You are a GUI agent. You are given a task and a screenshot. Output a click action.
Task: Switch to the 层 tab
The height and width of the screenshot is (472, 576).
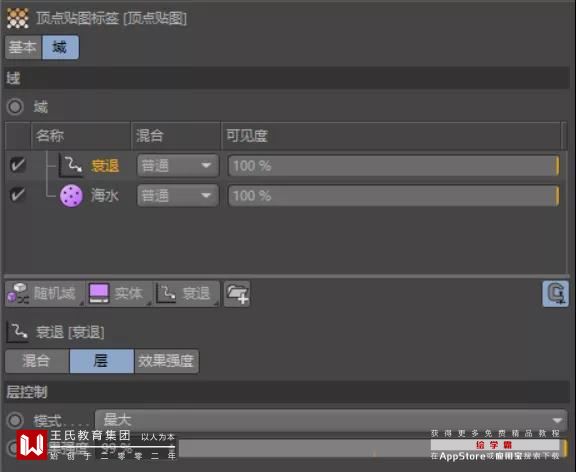(x=101, y=361)
